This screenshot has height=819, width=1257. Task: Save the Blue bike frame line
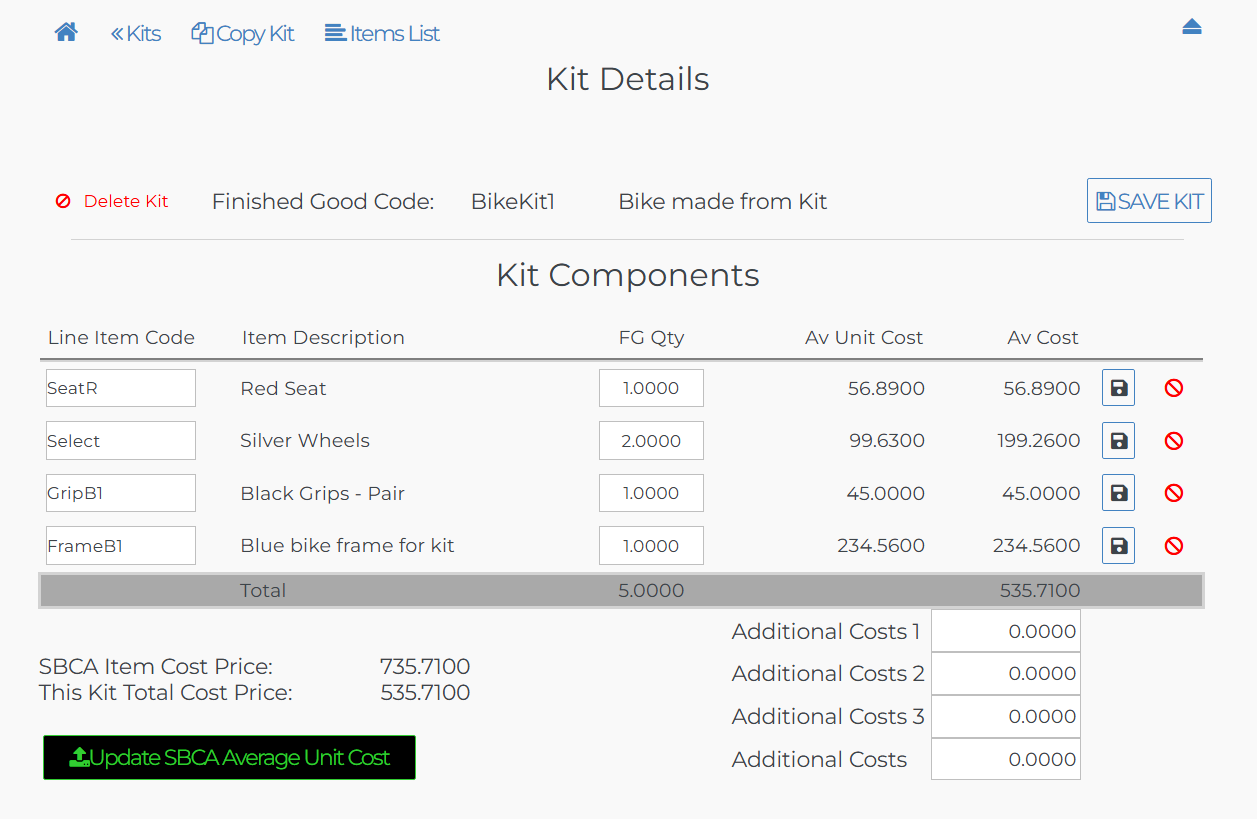(x=1118, y=546)
